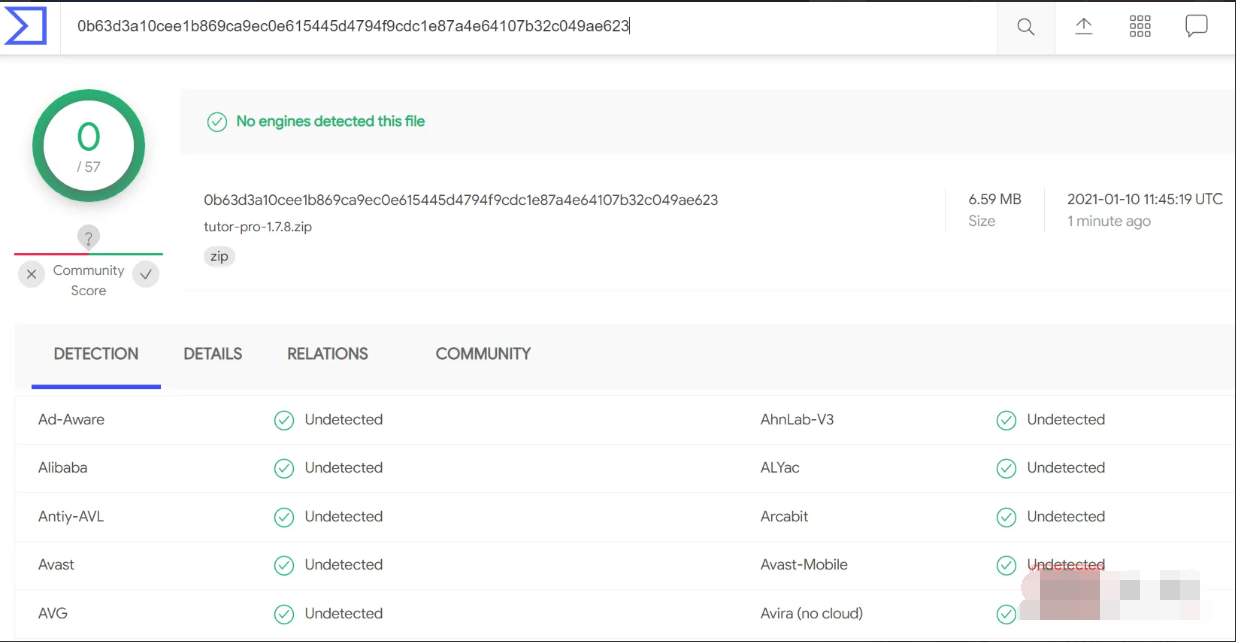Select the zip tag chip
Screen dimensions: 1236x642
(218, 256)
